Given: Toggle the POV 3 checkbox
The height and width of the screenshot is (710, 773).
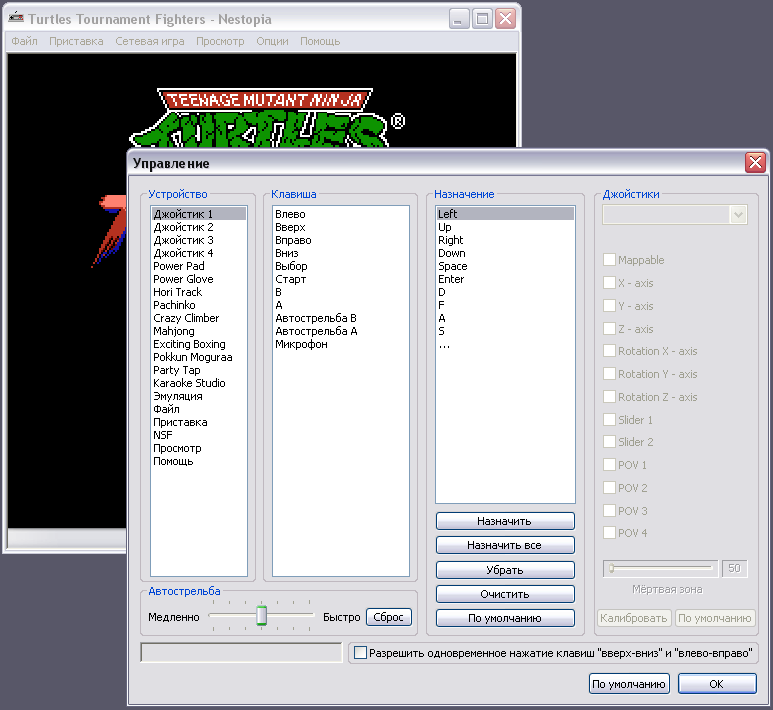Looking at the screenshot, I should pyautogui.click(x=610, y=511).
